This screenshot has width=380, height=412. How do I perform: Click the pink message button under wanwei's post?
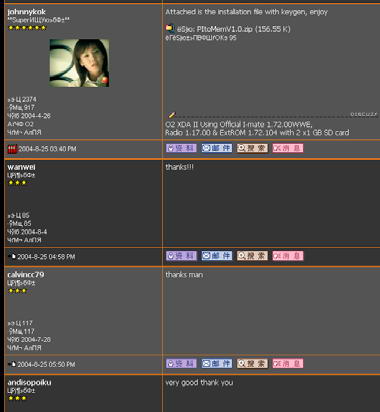[x=288, y=256]
